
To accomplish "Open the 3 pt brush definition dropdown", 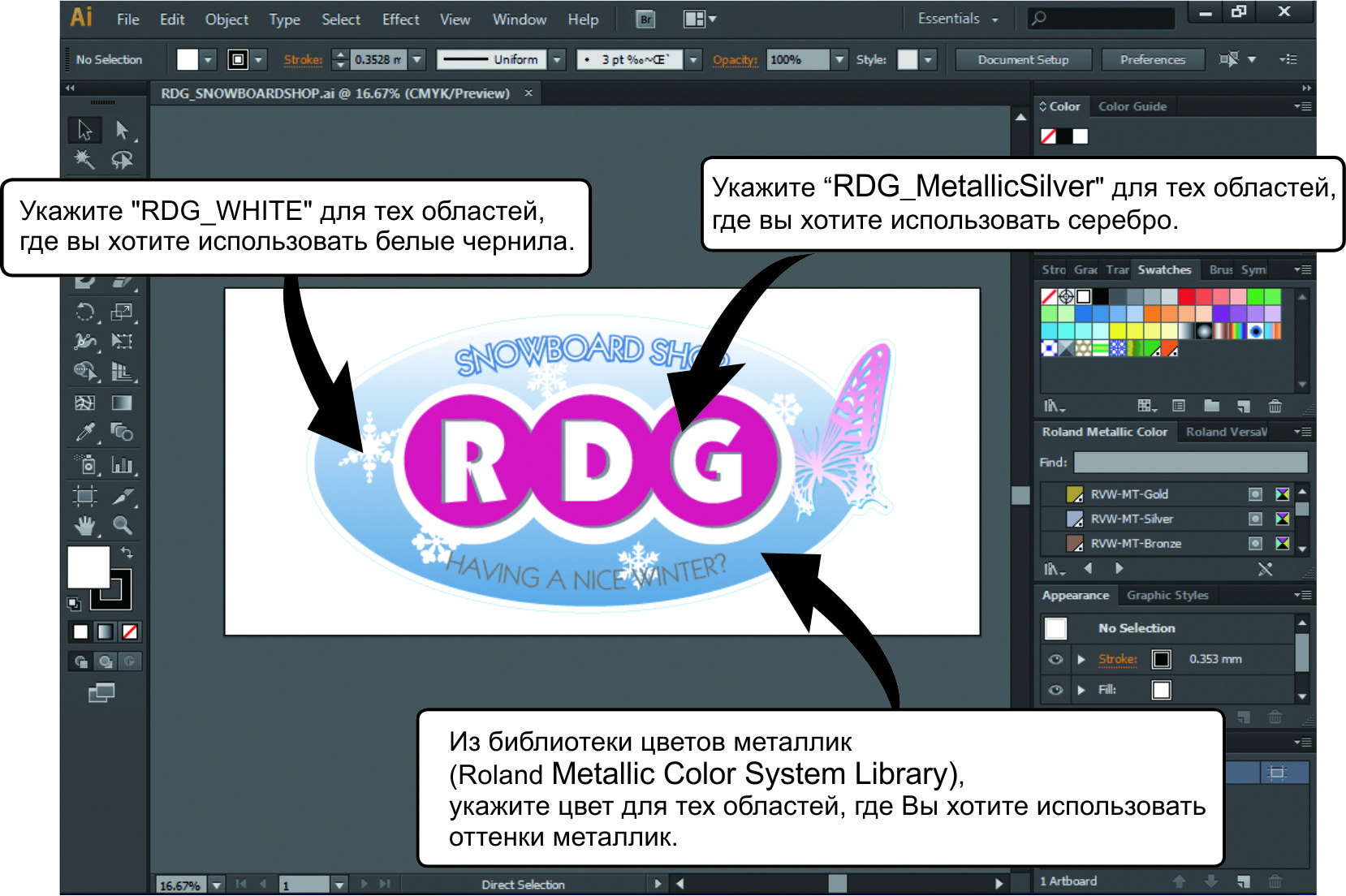I will pos(693,59).
